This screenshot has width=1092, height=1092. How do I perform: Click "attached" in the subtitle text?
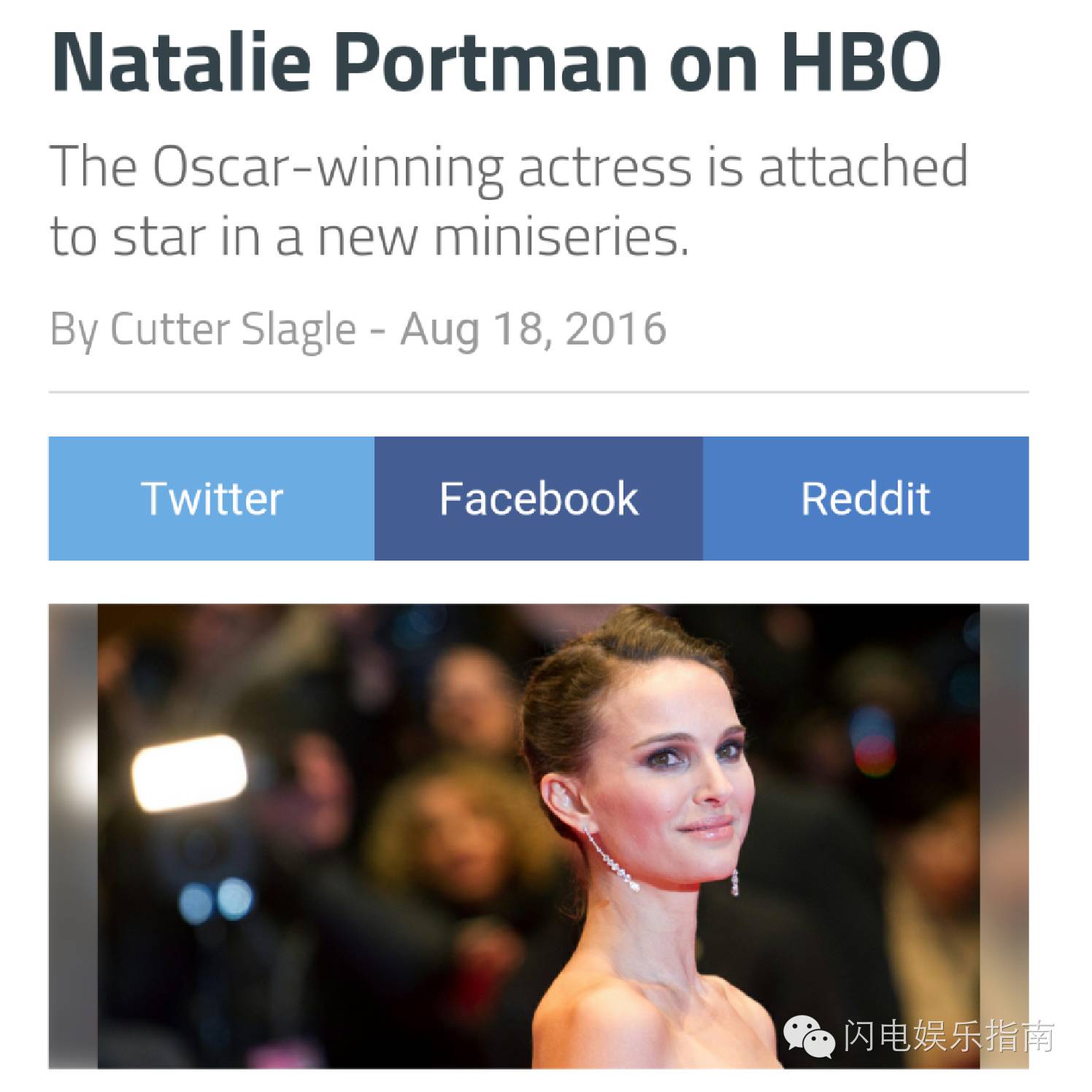pos(863,167)
